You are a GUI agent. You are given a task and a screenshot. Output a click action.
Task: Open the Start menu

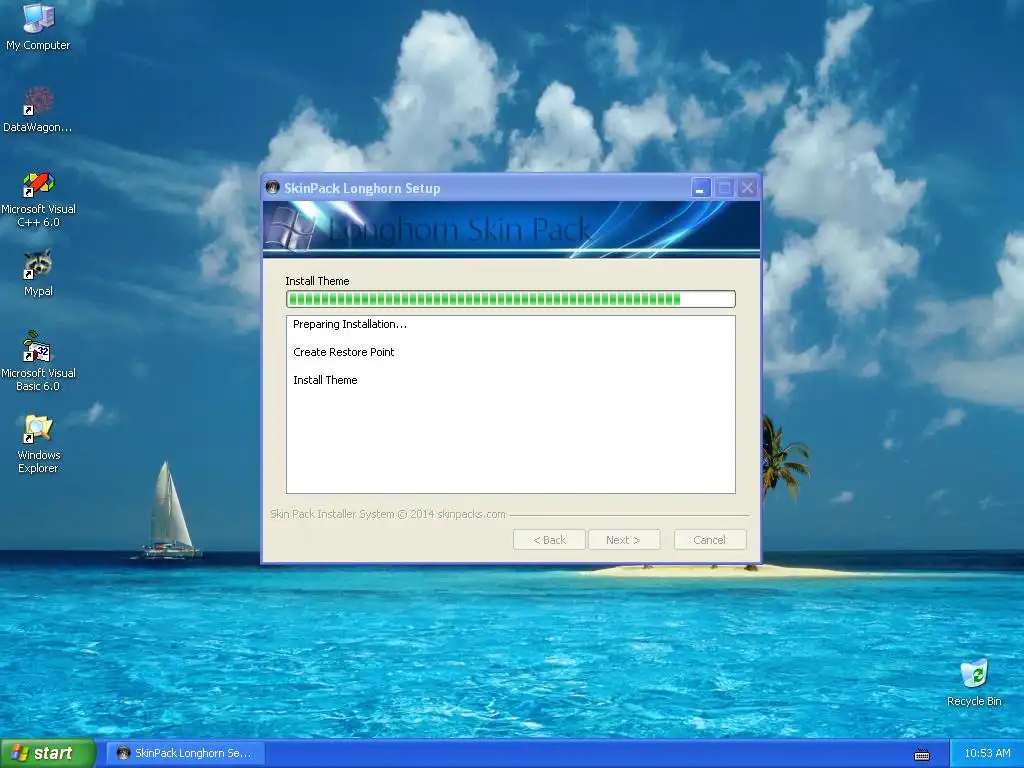pyautogui.click(x=48, y=753)
